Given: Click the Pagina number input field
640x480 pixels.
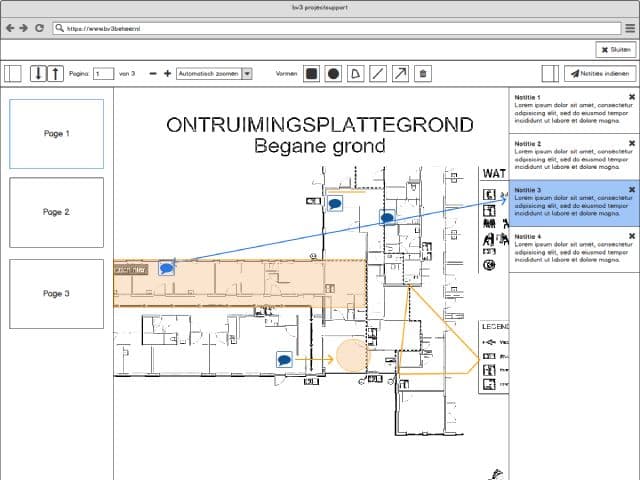Looking at the screenshot, I should tap(103, 73).
